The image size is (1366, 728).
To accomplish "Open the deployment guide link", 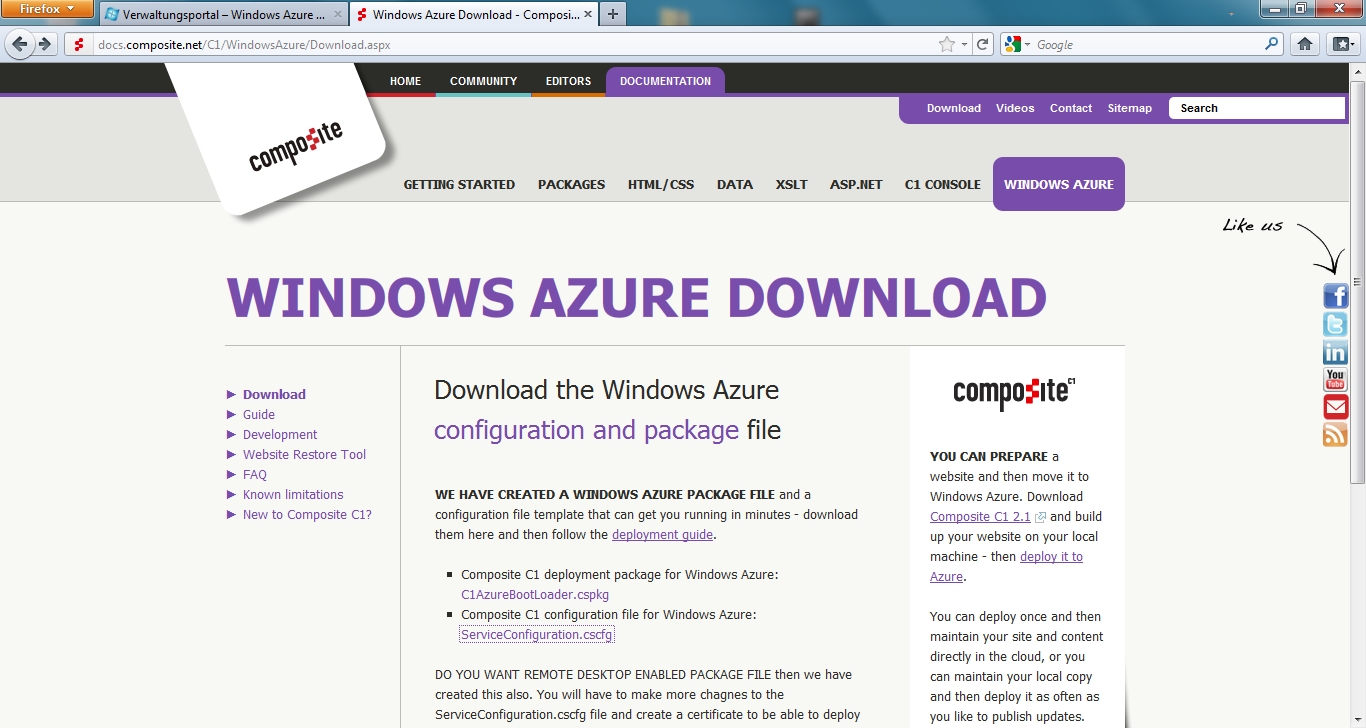I will pos(662,534).
